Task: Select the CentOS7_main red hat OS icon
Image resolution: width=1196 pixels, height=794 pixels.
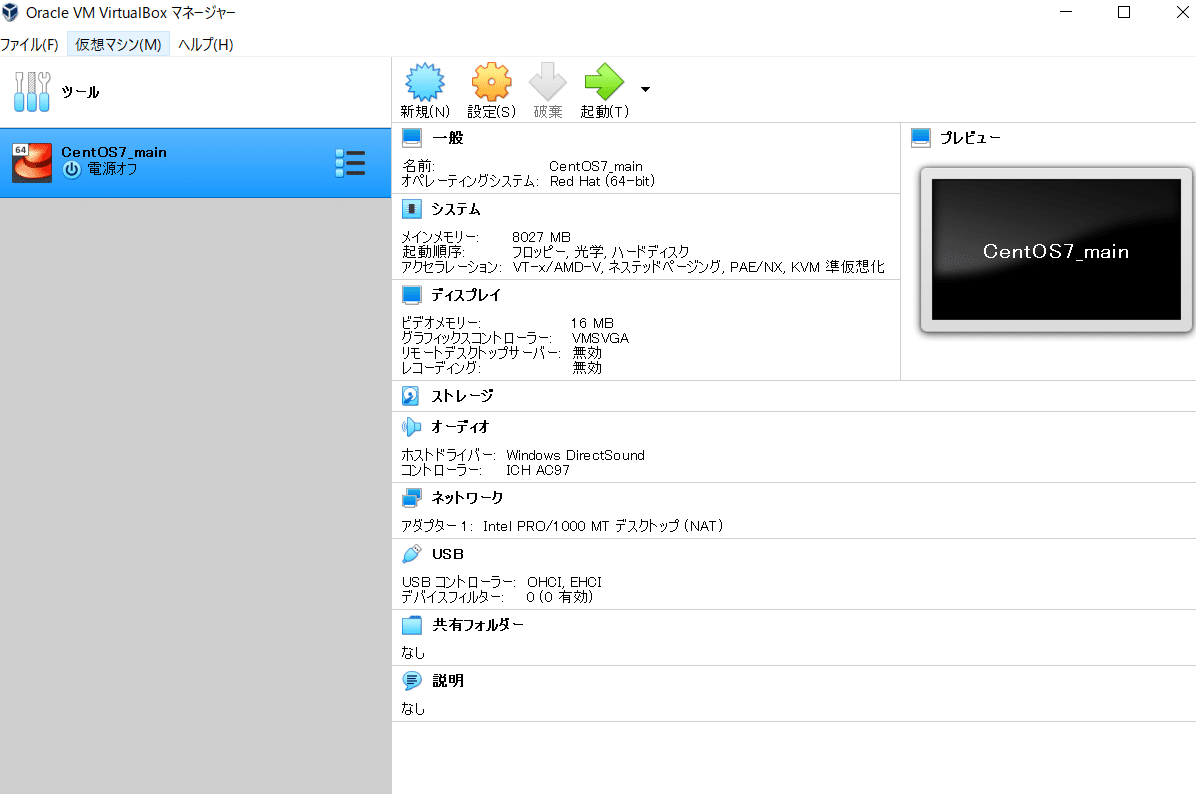Action: click(x=32, y=162)
